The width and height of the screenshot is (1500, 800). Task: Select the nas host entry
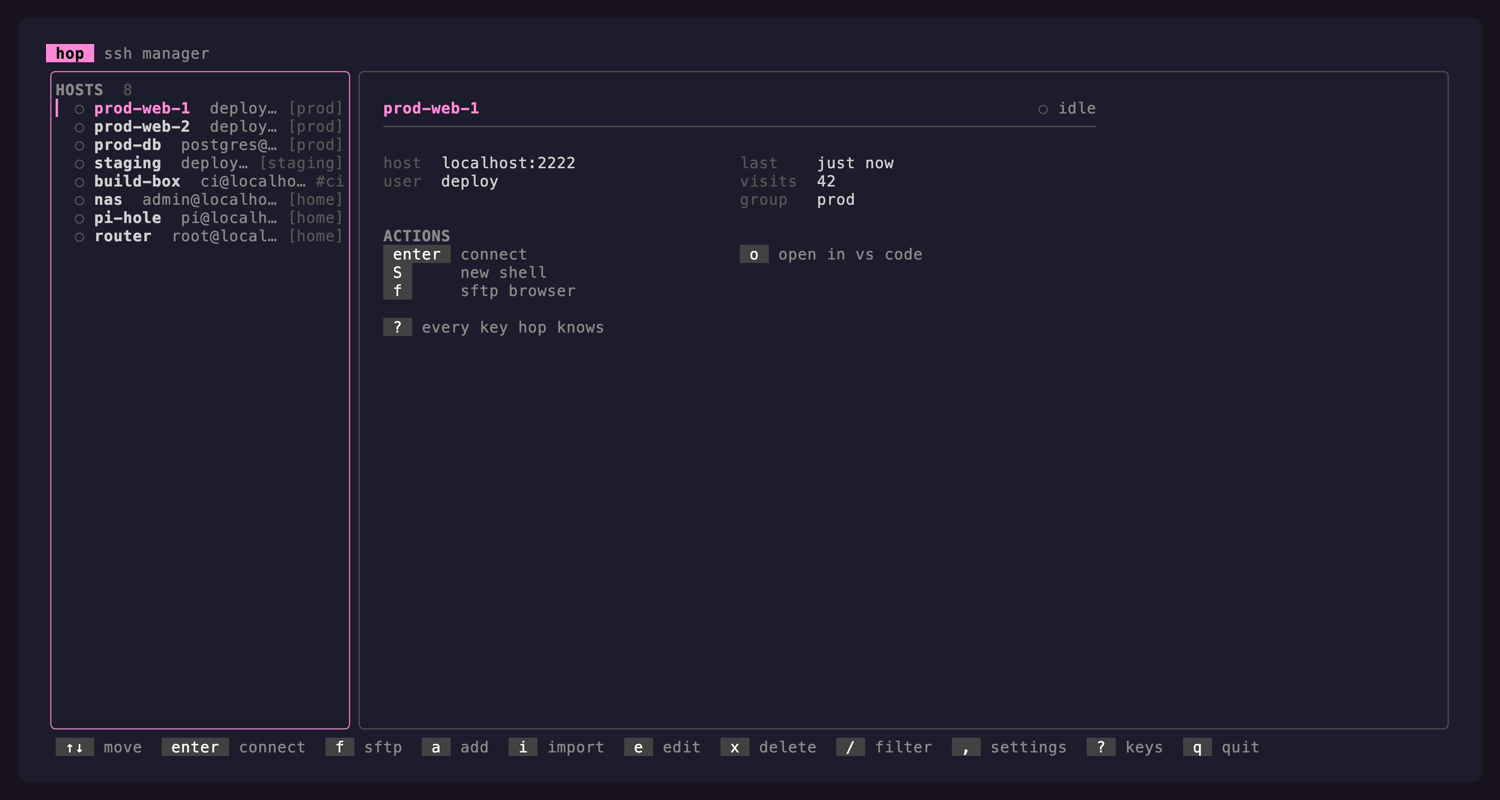pyautogui.click(x=200, y=199)
